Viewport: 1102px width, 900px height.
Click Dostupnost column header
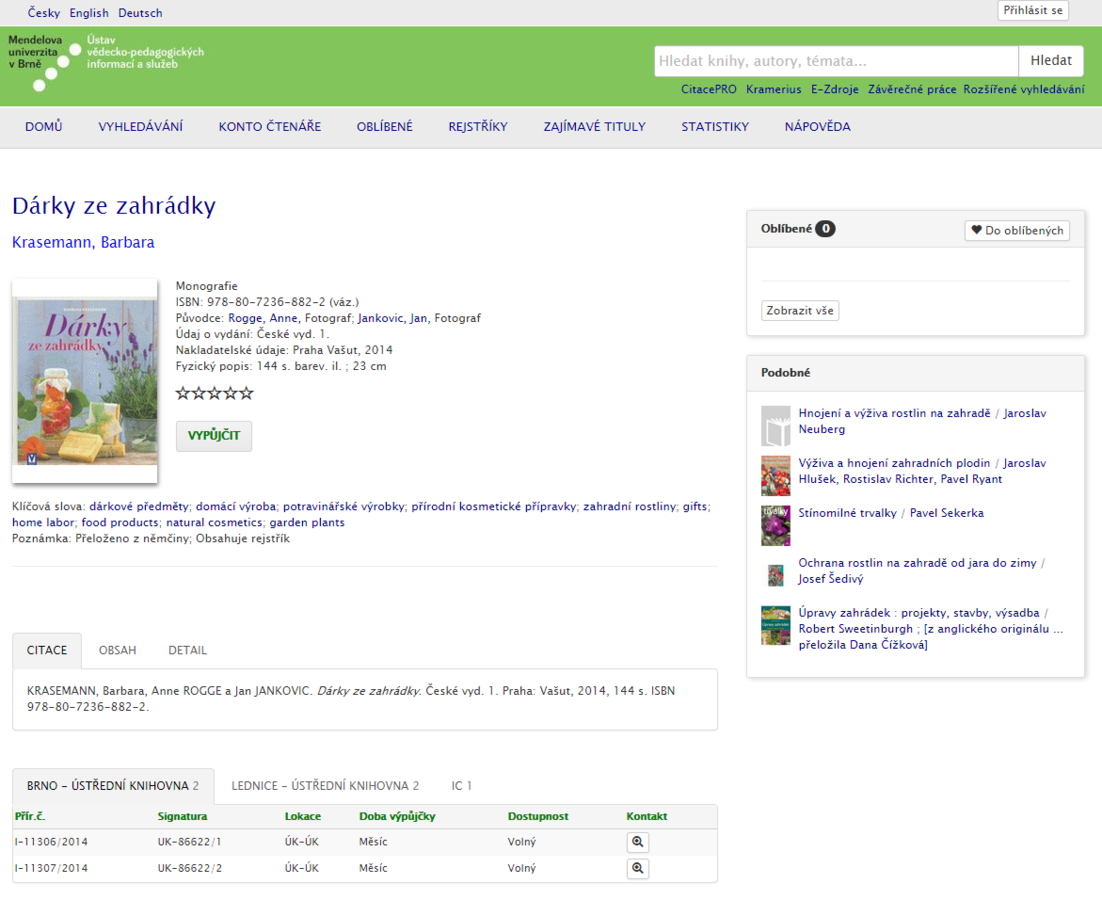click(538, 816)
